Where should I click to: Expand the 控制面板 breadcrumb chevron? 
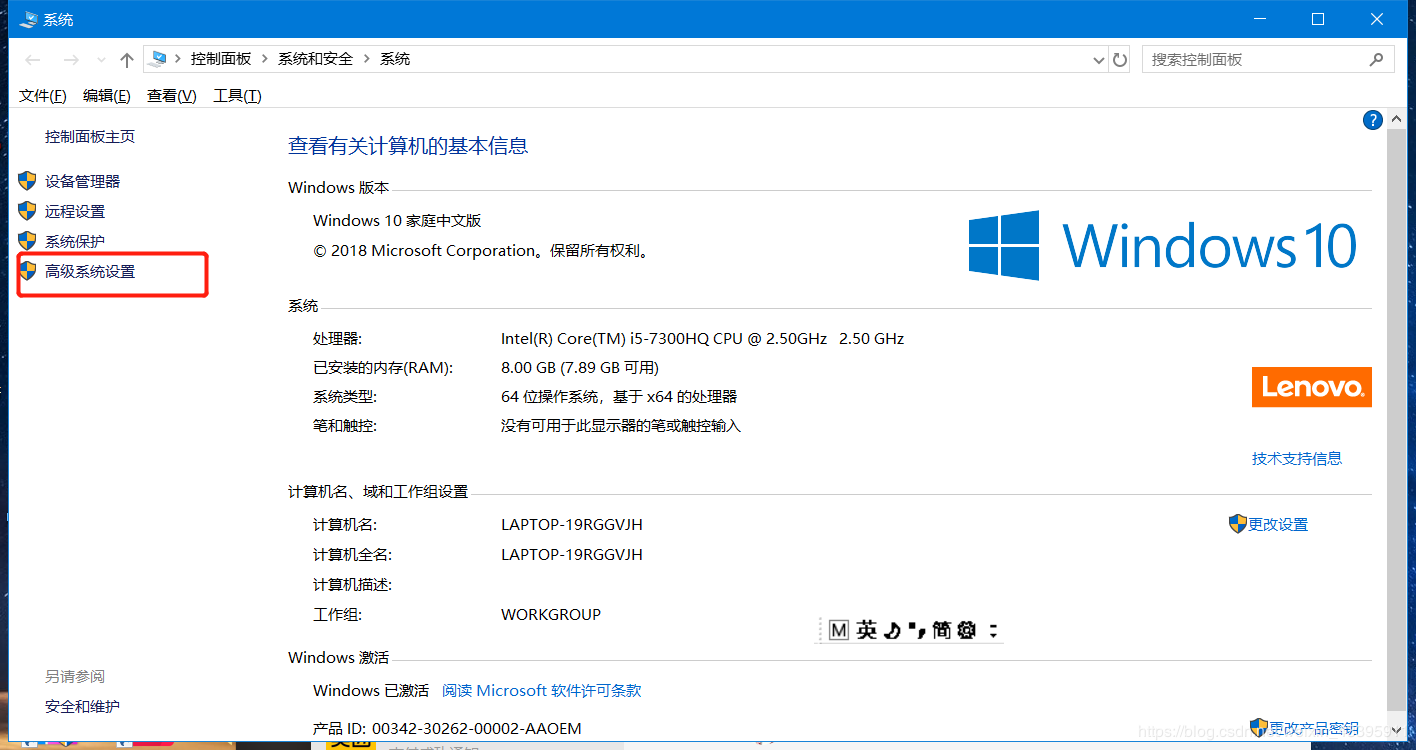pos(265,58)
